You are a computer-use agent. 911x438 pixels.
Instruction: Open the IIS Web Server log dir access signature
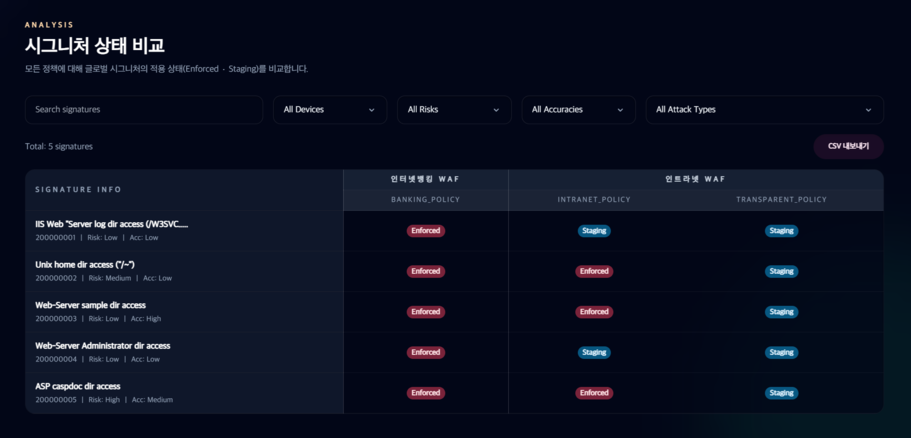pos(111,224)
